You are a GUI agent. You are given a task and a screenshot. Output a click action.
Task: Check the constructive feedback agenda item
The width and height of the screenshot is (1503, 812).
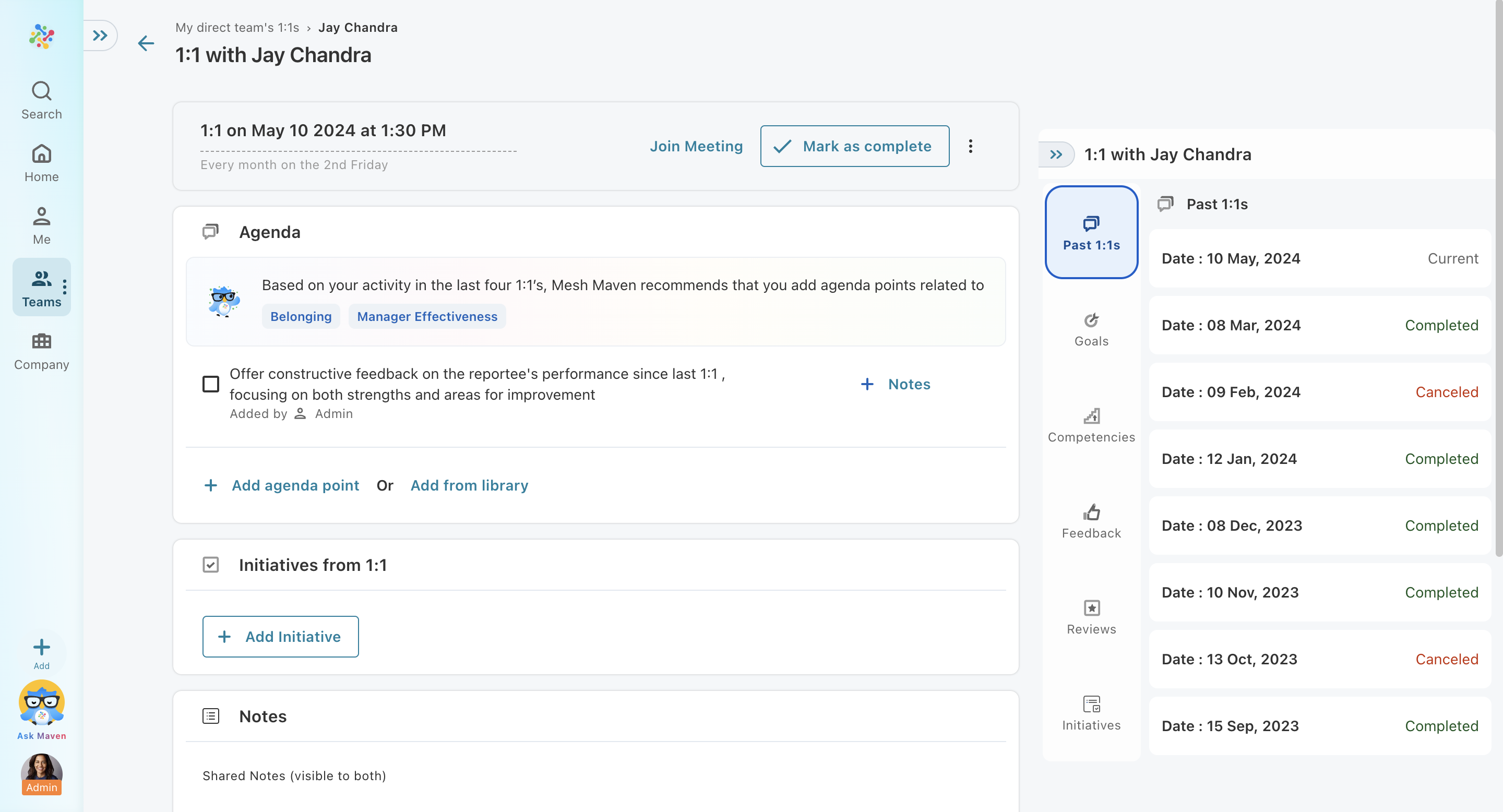tap(211, 384)
